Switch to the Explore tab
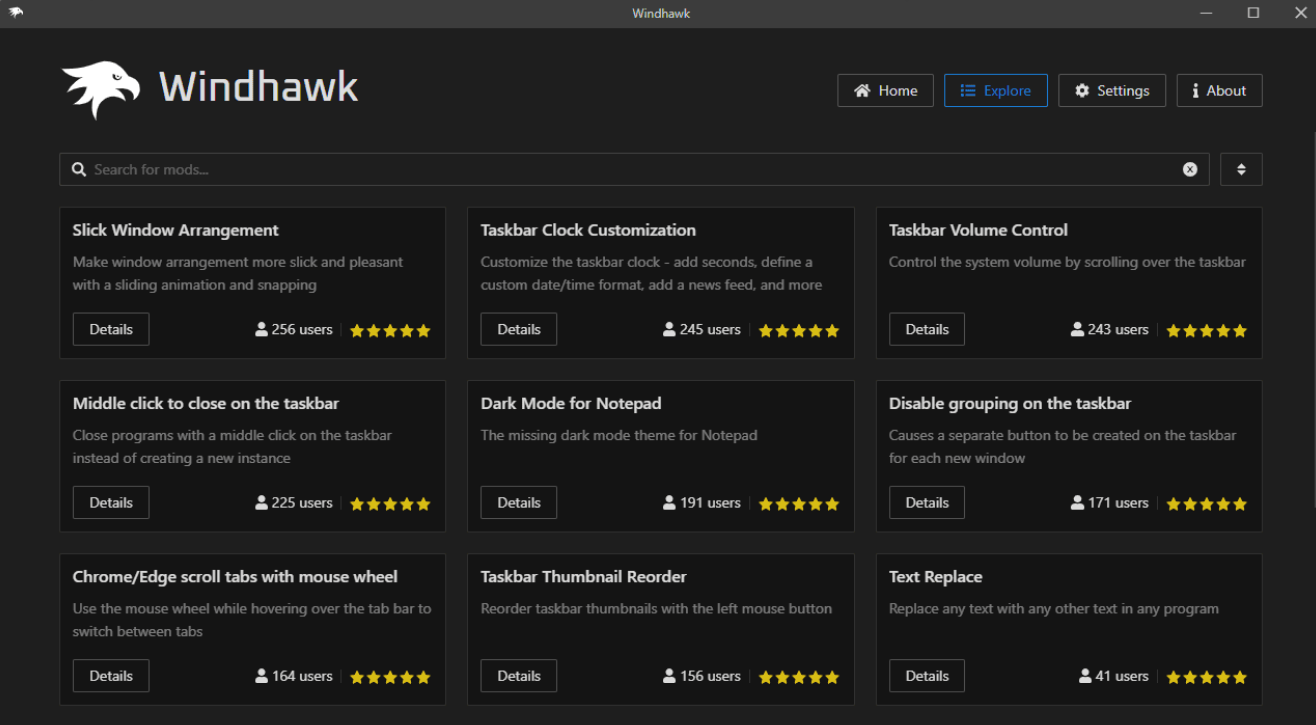The image size is (1316, 725). pos(995,91)
